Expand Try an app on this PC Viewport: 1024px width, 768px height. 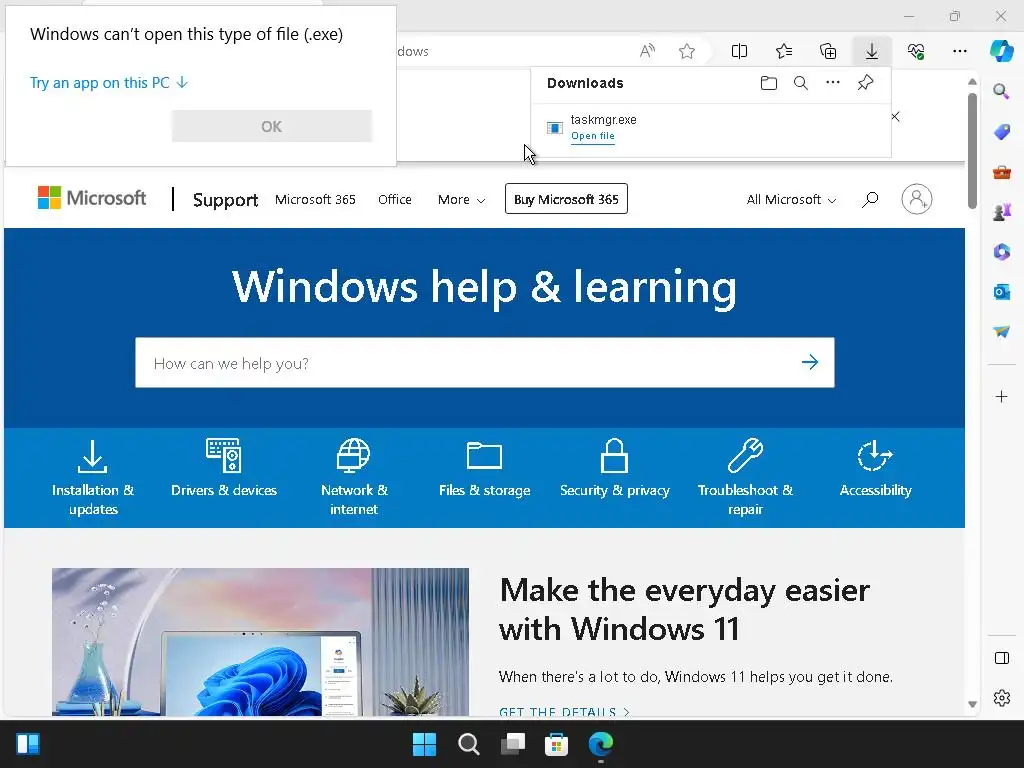[108, 83]
